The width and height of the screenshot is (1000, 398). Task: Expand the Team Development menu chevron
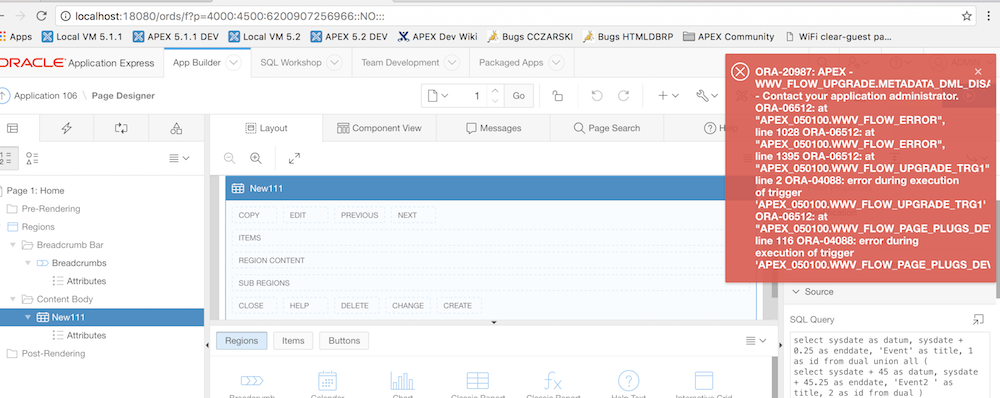coord(452,63)
